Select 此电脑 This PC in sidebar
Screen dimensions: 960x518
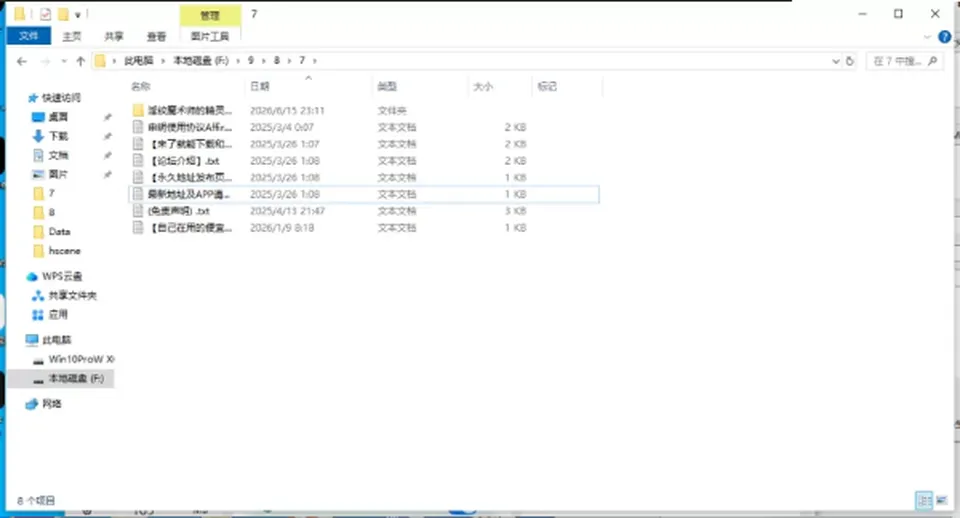56,340
